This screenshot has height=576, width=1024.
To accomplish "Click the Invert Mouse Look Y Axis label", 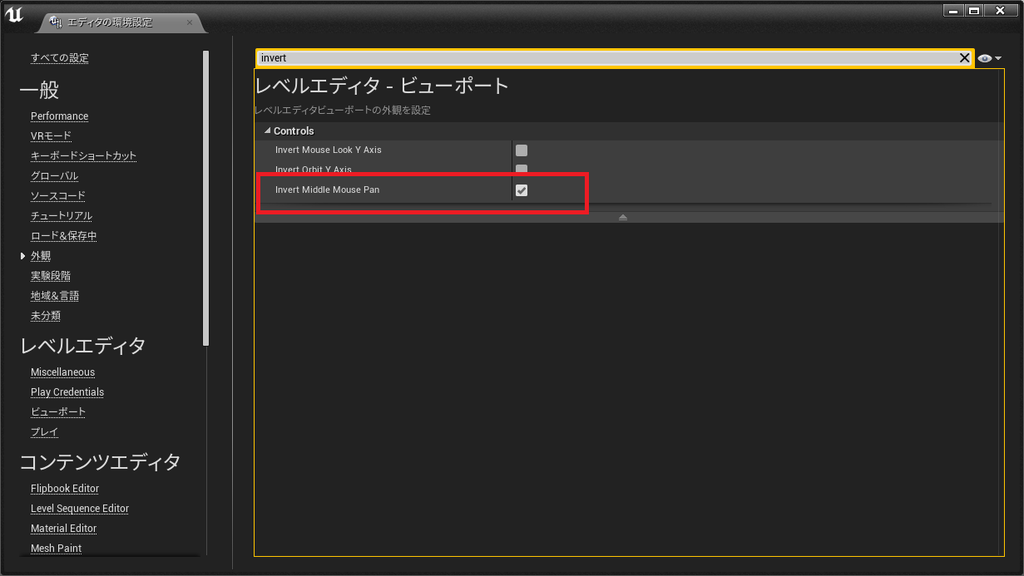I will pos(328,150).
